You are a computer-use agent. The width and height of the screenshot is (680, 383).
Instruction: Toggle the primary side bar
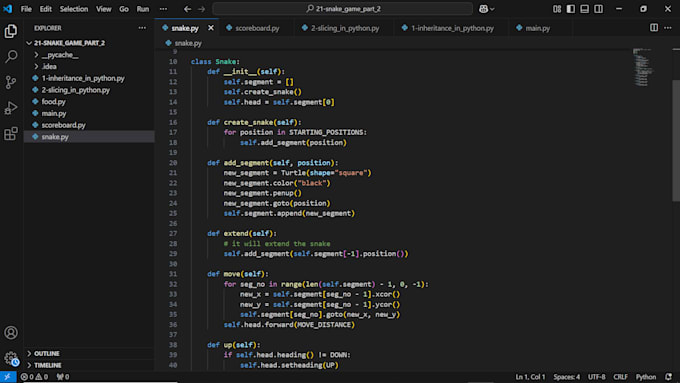pyautogui.click(x=571, y=9)
